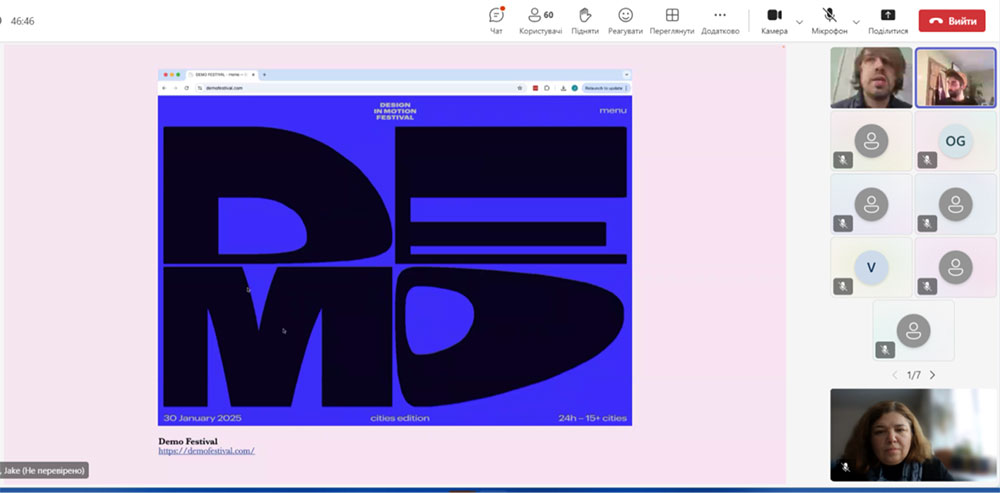Image resolution: width=1000 pixels, height=493 pixels.
Task: Read the 46:46 meeting timer
Action: coord(22,21)
